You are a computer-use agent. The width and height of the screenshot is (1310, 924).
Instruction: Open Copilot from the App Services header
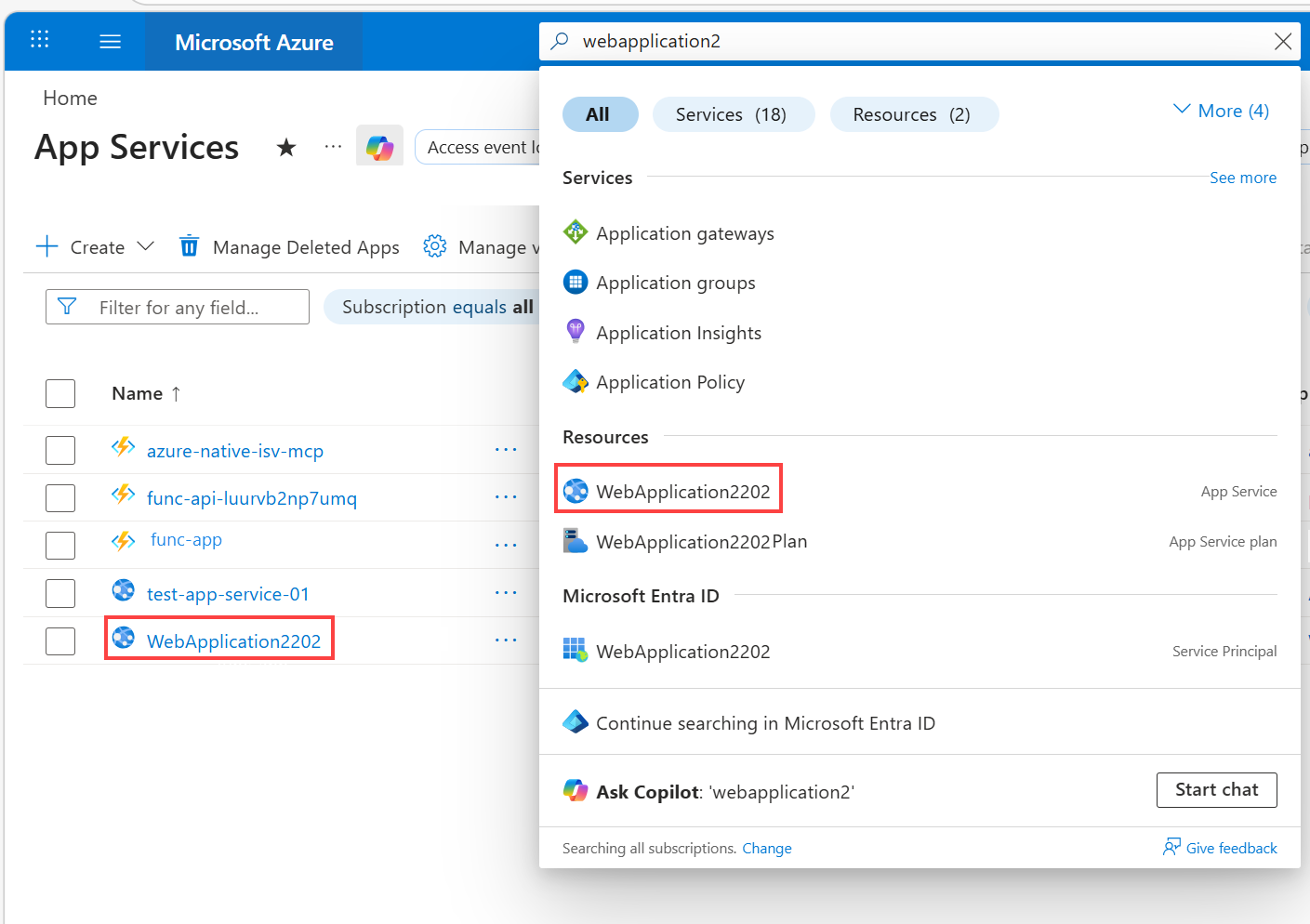pos(379,146)
